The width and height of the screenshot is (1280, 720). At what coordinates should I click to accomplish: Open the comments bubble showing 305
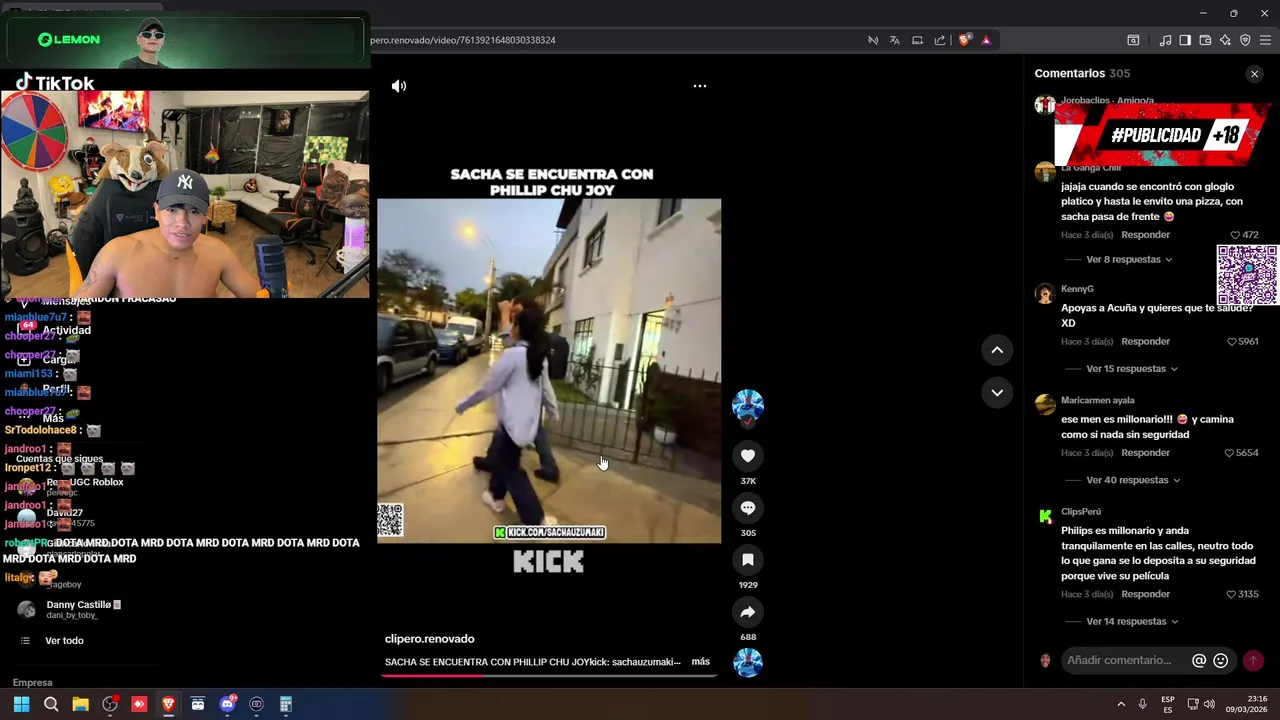(x=748, y=508)
